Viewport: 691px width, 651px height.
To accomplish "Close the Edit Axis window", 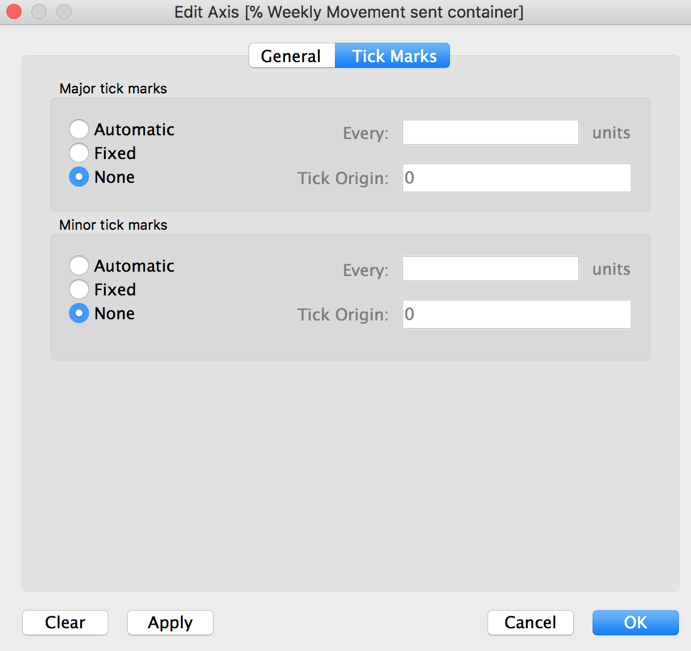I will (14, 11).
